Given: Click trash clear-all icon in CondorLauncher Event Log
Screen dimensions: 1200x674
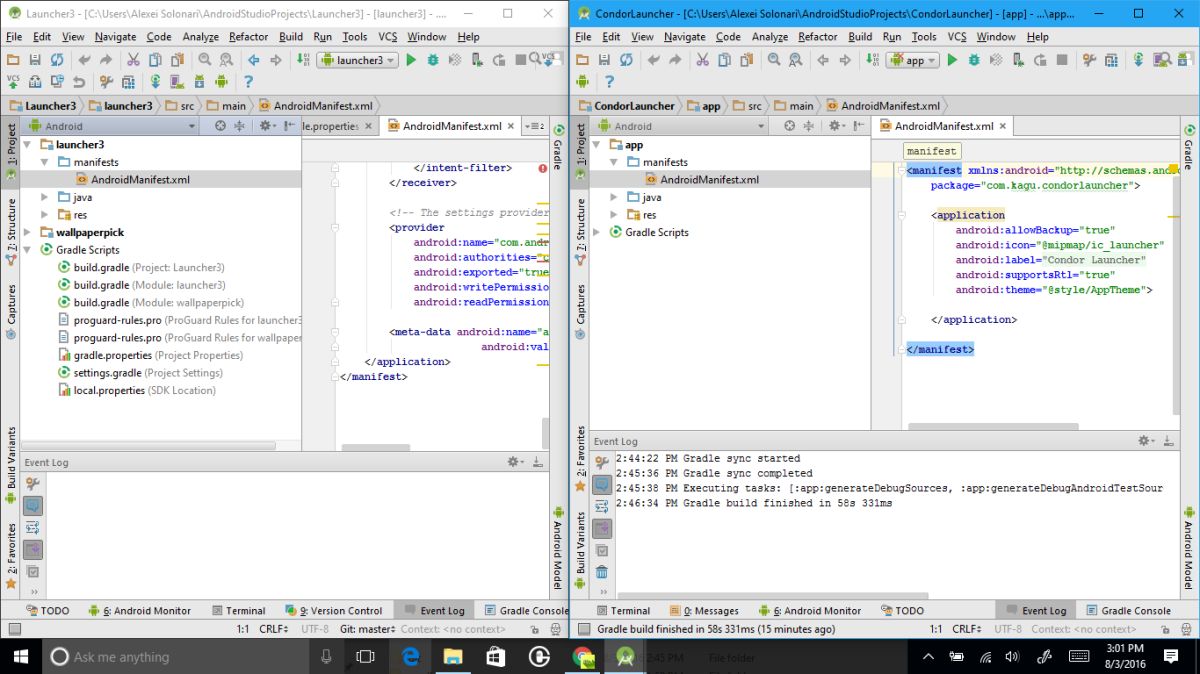Looking at the screenshot, I should coord(602,572).
